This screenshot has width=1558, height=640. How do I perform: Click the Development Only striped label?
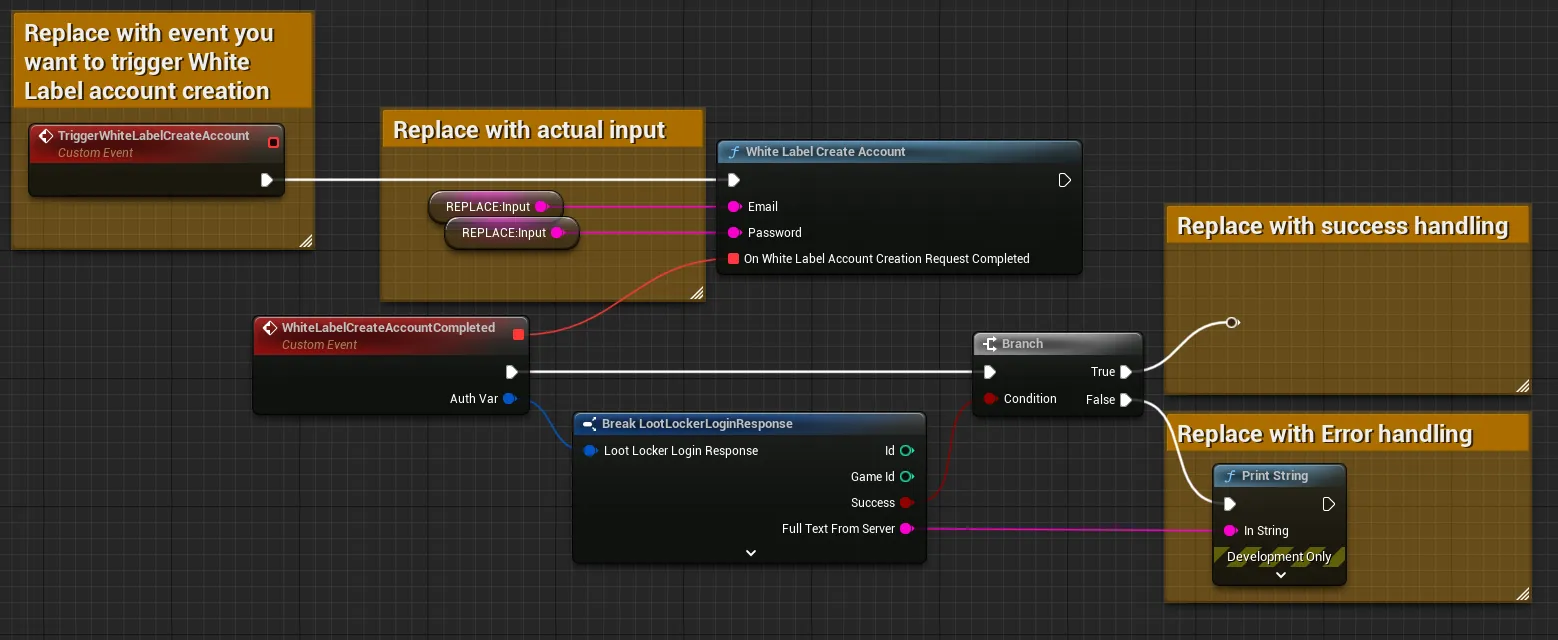(1279, 557)
